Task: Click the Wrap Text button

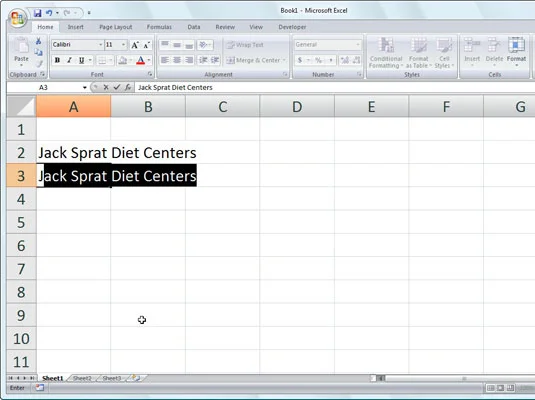Action: click(x=245, y=45)
